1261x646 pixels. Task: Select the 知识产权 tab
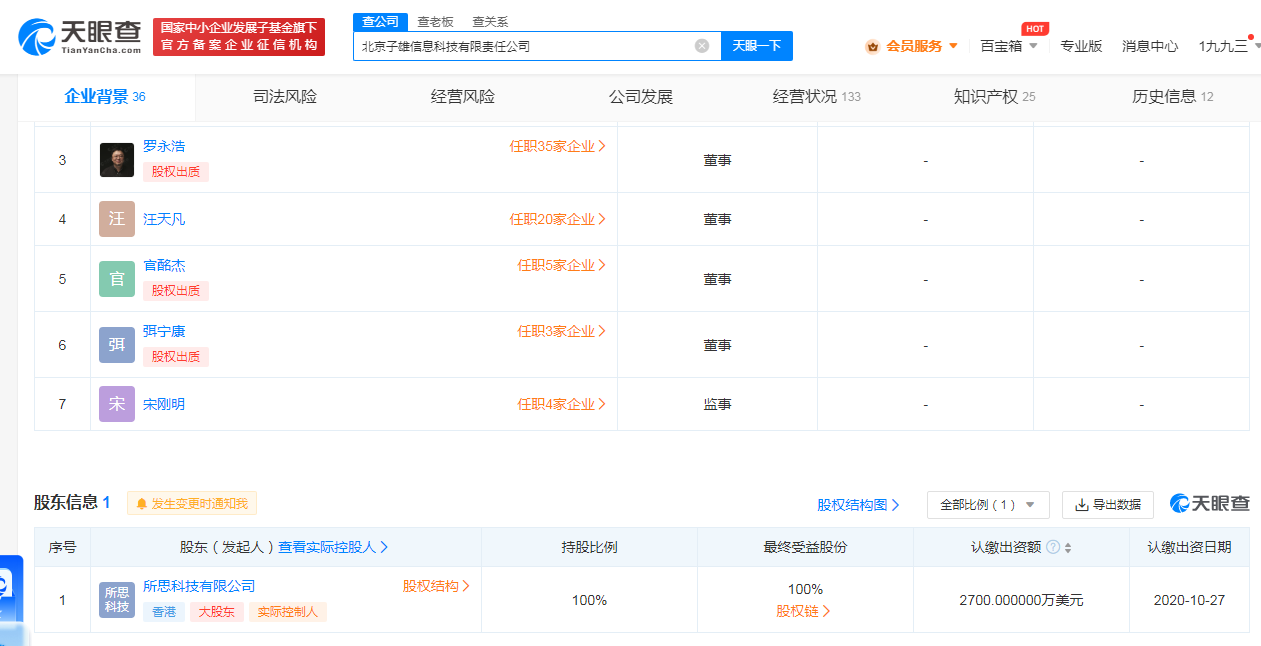coord(994,97)
